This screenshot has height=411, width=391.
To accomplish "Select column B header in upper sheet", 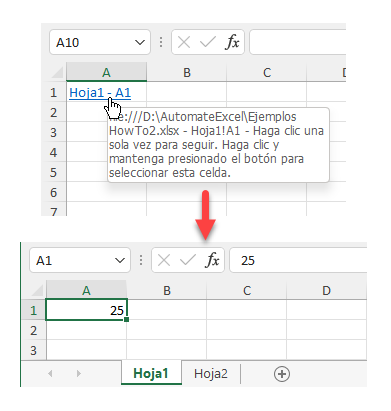I will point(187,72).
